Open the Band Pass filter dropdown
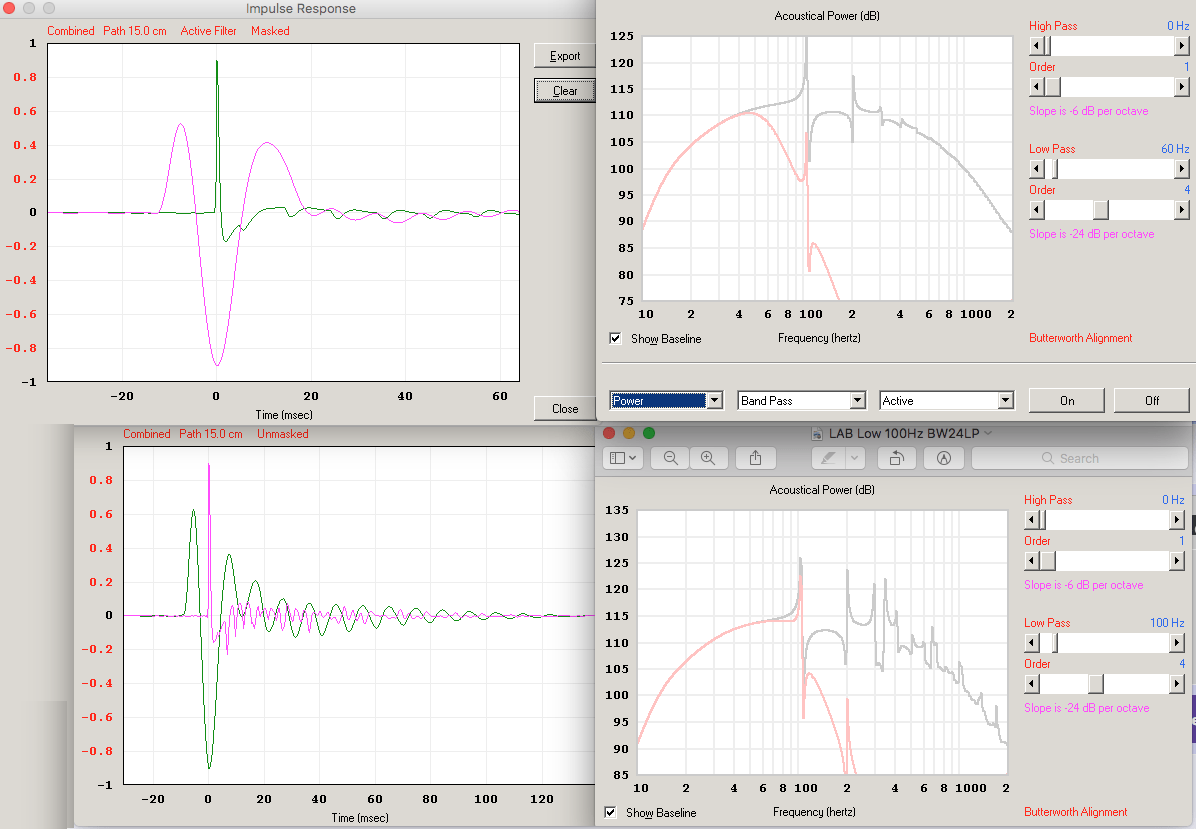 tap(857, 400)
